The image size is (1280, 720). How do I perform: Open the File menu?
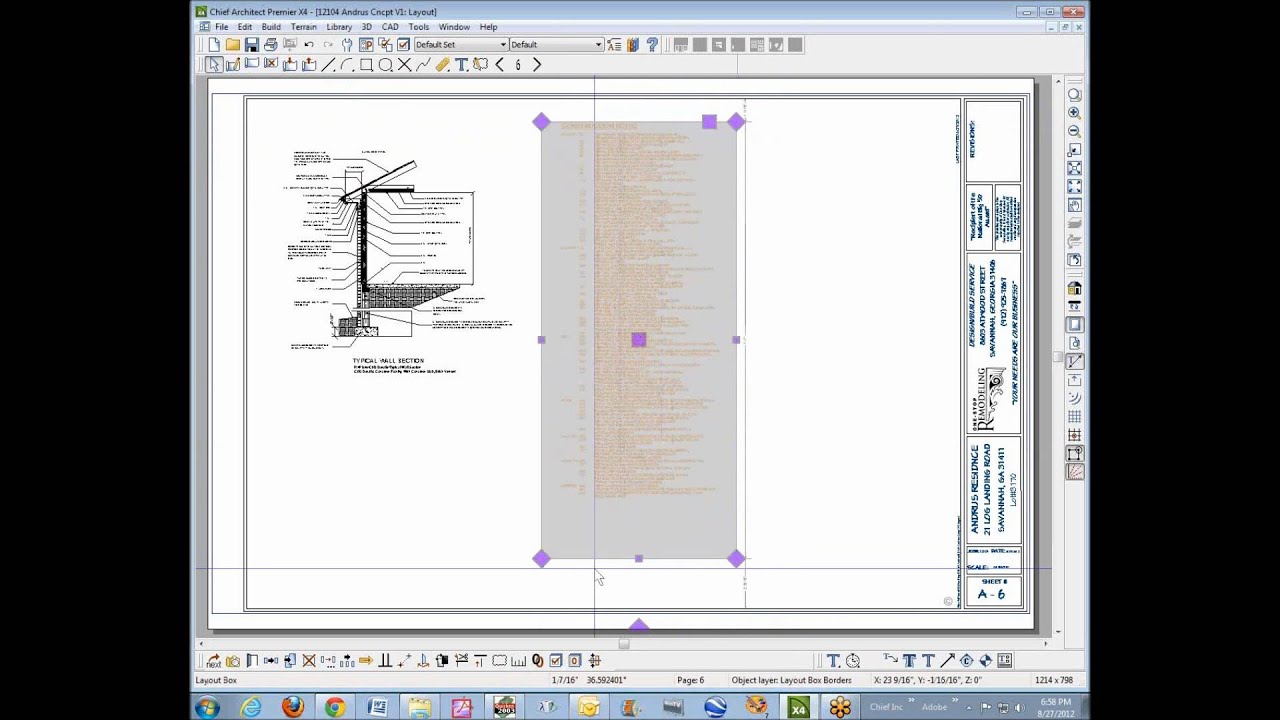point(221,27)
